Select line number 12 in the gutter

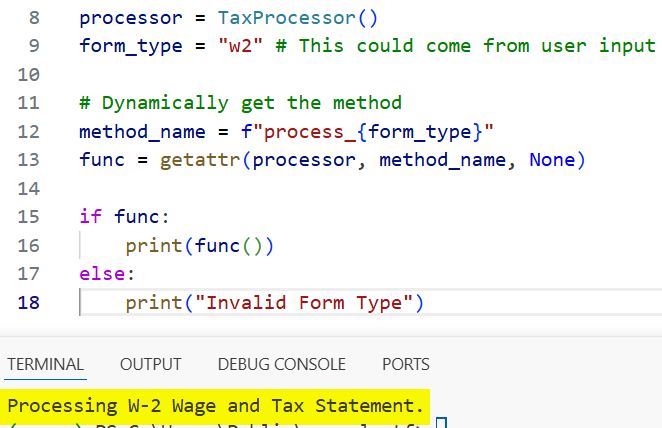(29, 132)
